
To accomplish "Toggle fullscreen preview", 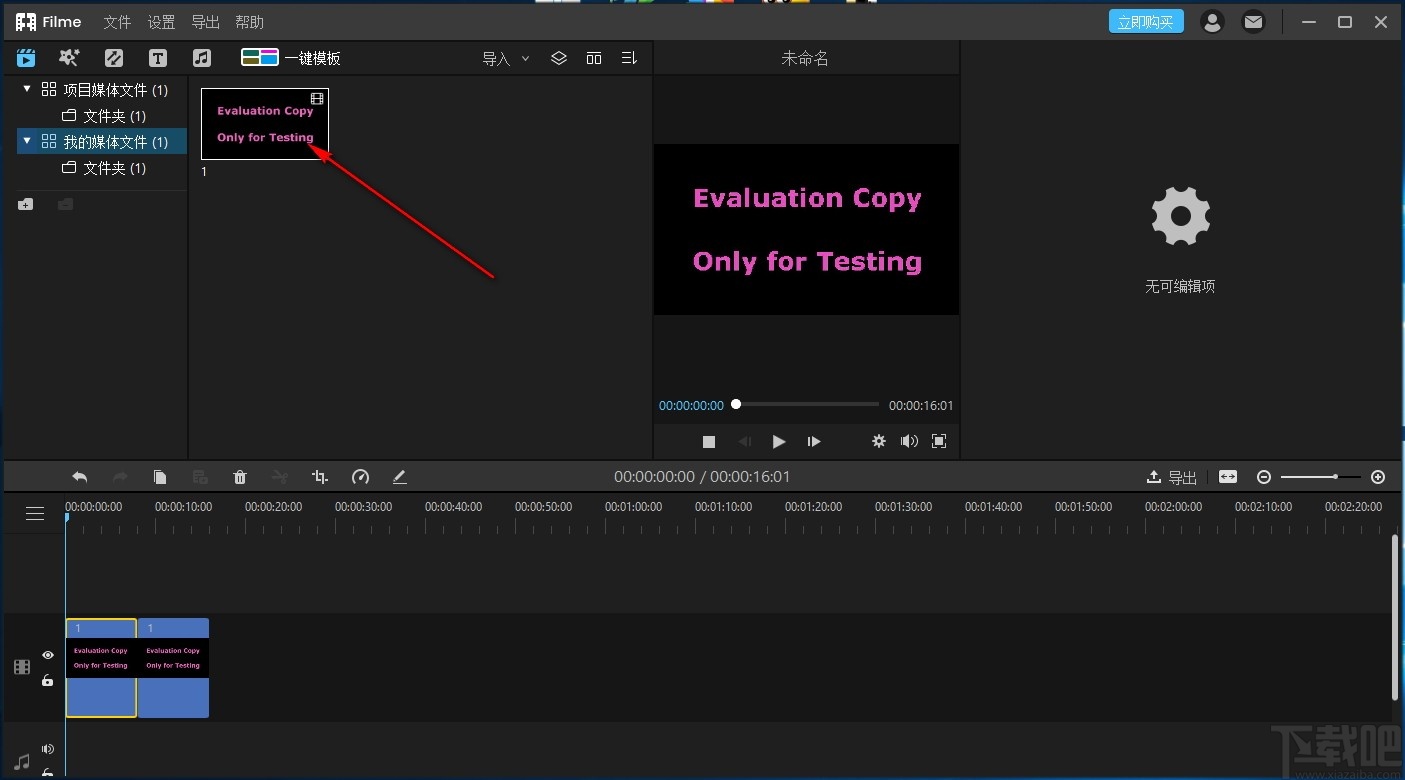I will 939,441.
